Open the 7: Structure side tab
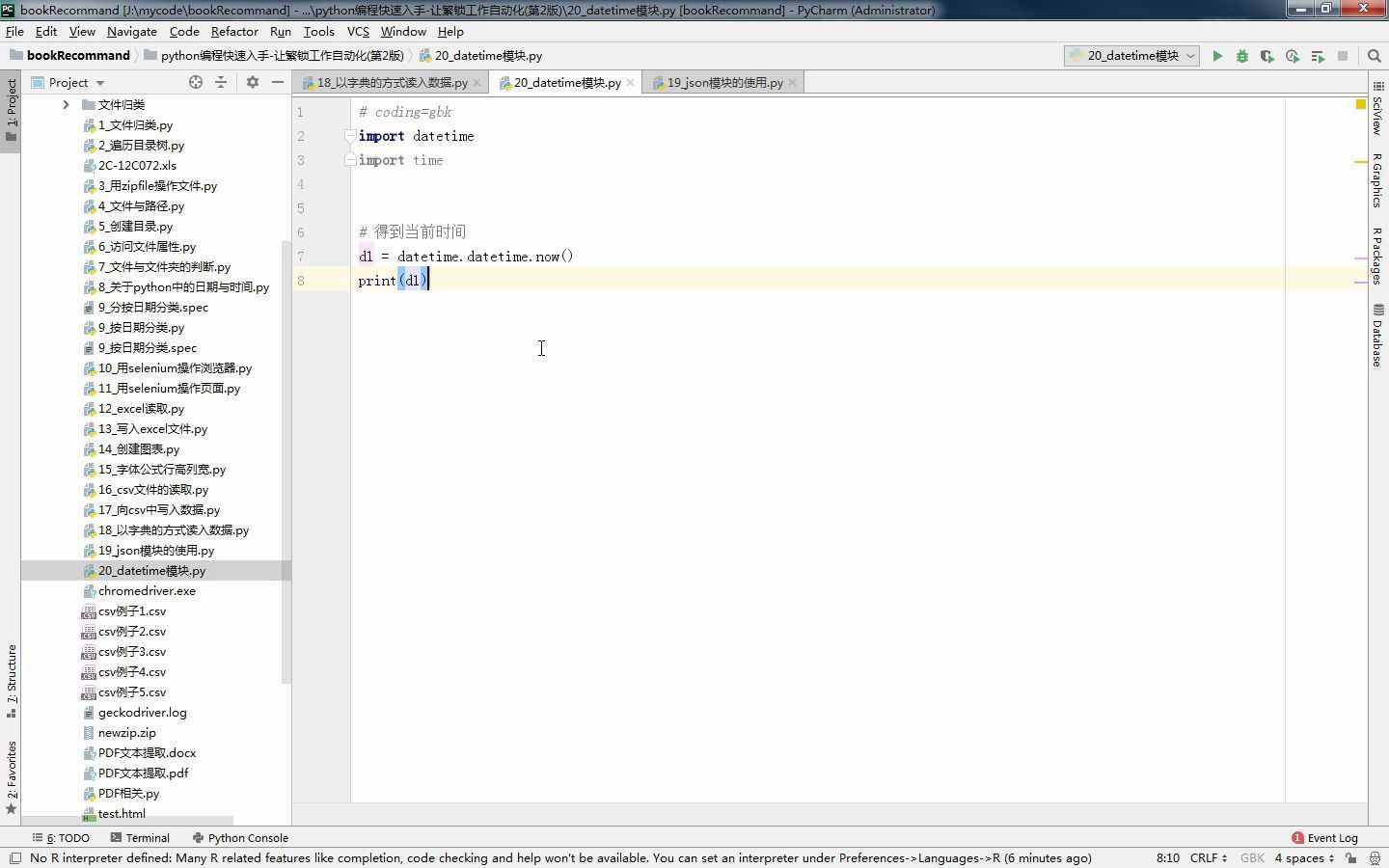The height and width of the screenshot is (868, 1389). 11,681
